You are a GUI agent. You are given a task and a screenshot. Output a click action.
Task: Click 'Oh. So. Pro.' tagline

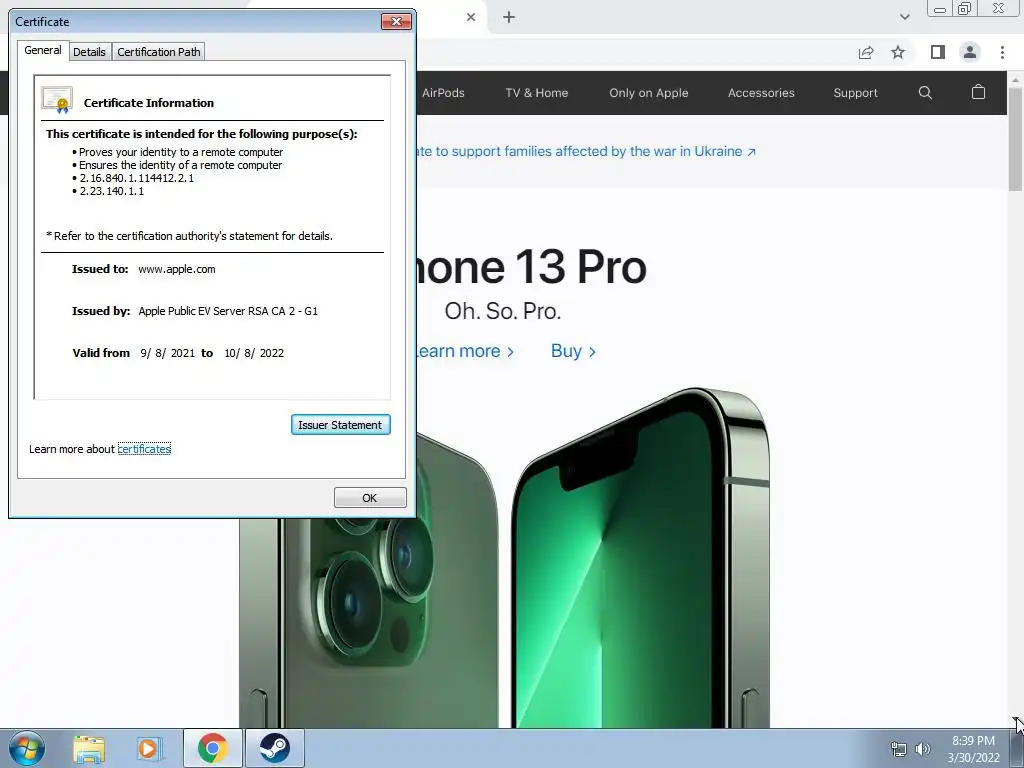(x=503, y=311)
